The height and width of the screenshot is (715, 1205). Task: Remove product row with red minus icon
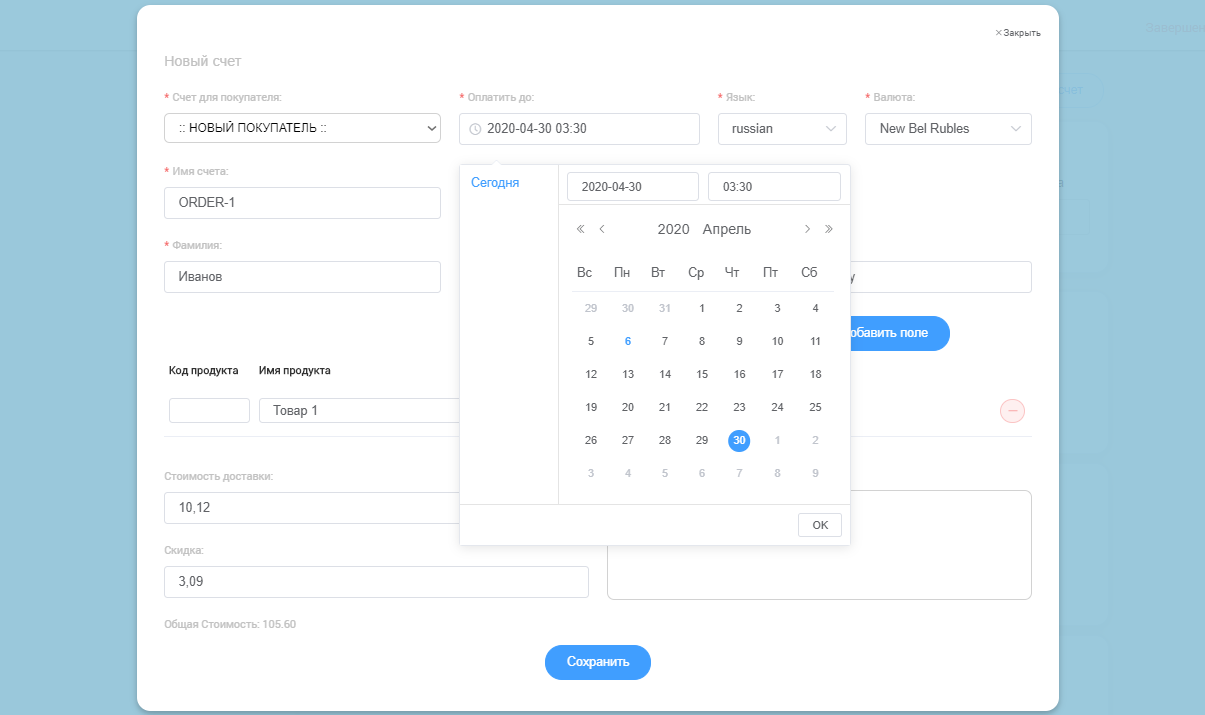coord(1012,410)
